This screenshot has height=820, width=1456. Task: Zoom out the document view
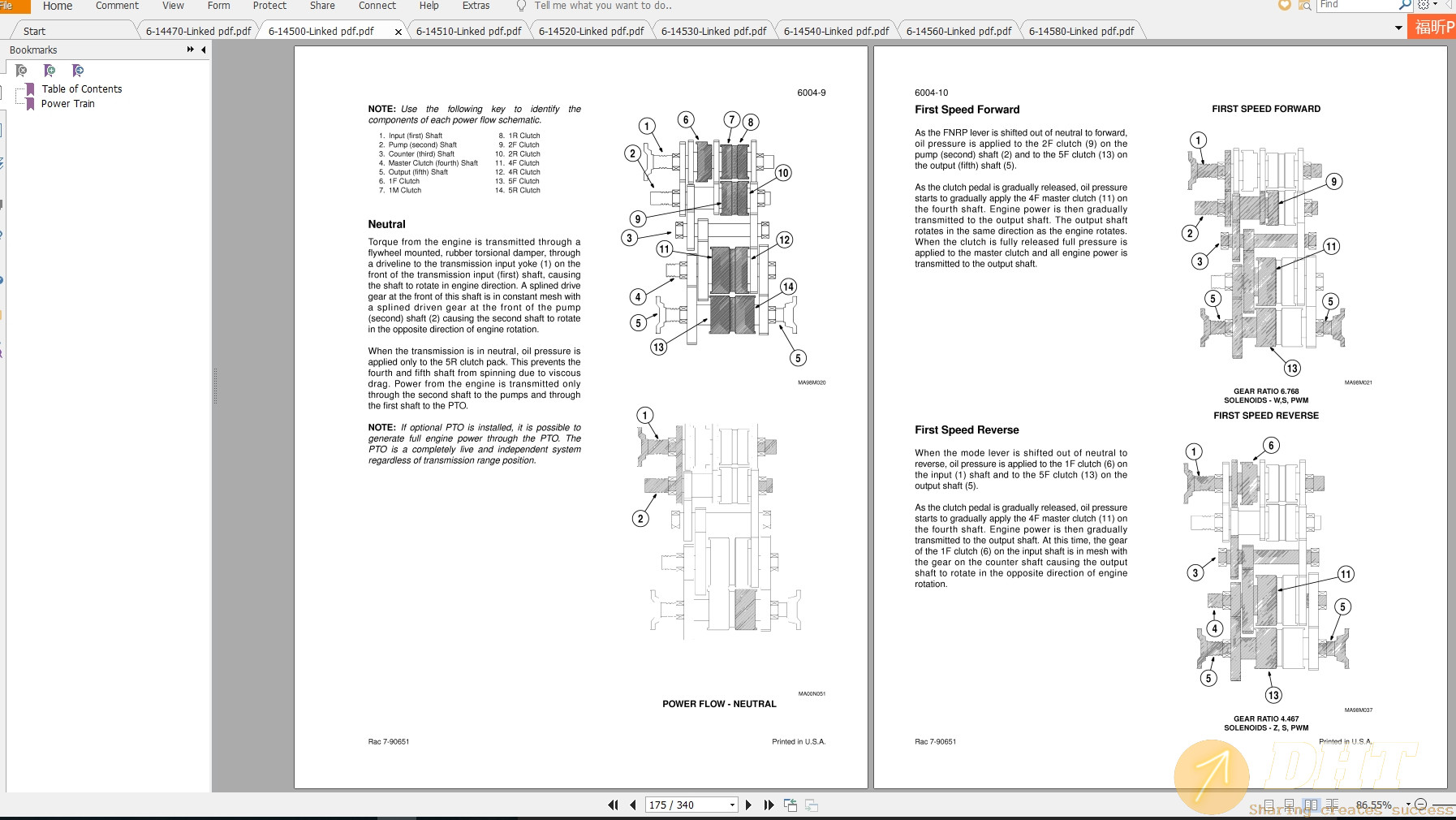[1421, 804]
